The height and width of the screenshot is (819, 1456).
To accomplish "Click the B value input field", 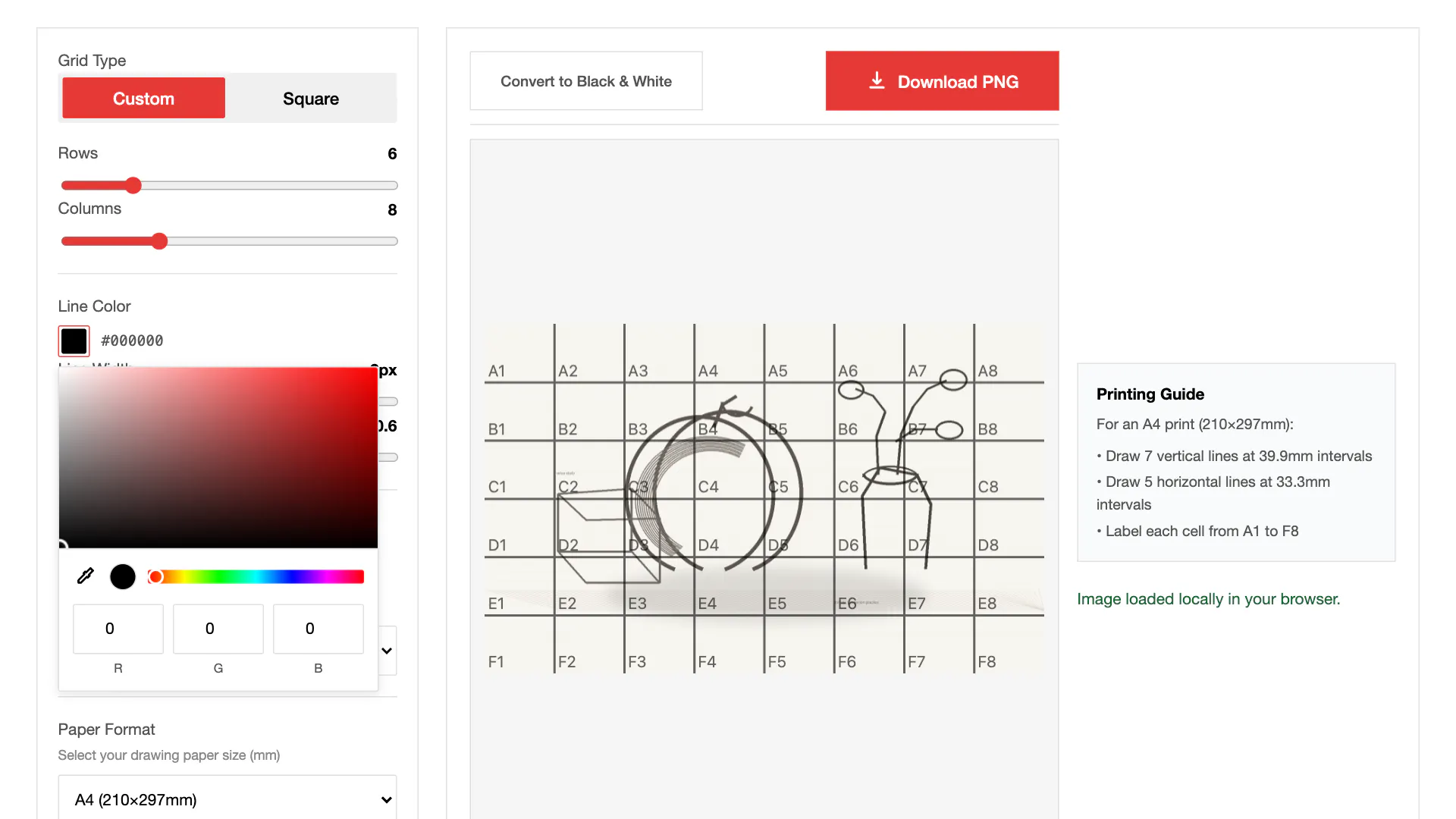I will 318,629.
